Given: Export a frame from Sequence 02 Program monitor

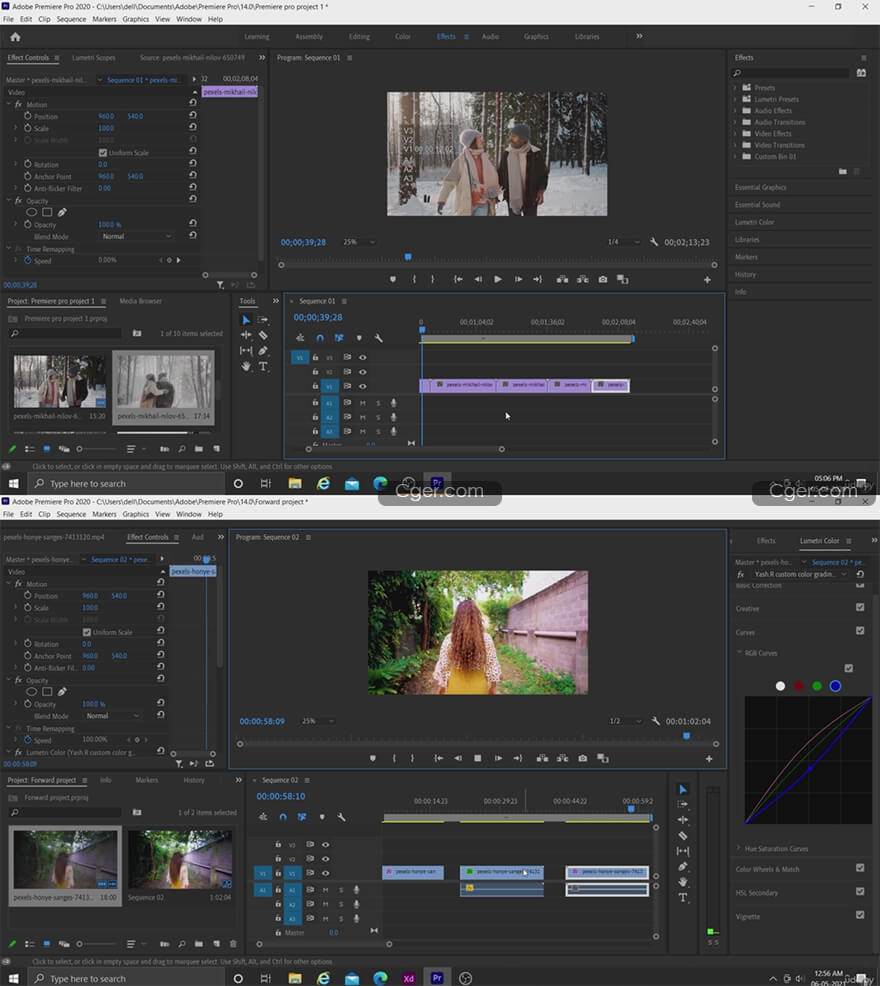Looking at the screenshot, I should pyautogui.click(x=582, y=758).
